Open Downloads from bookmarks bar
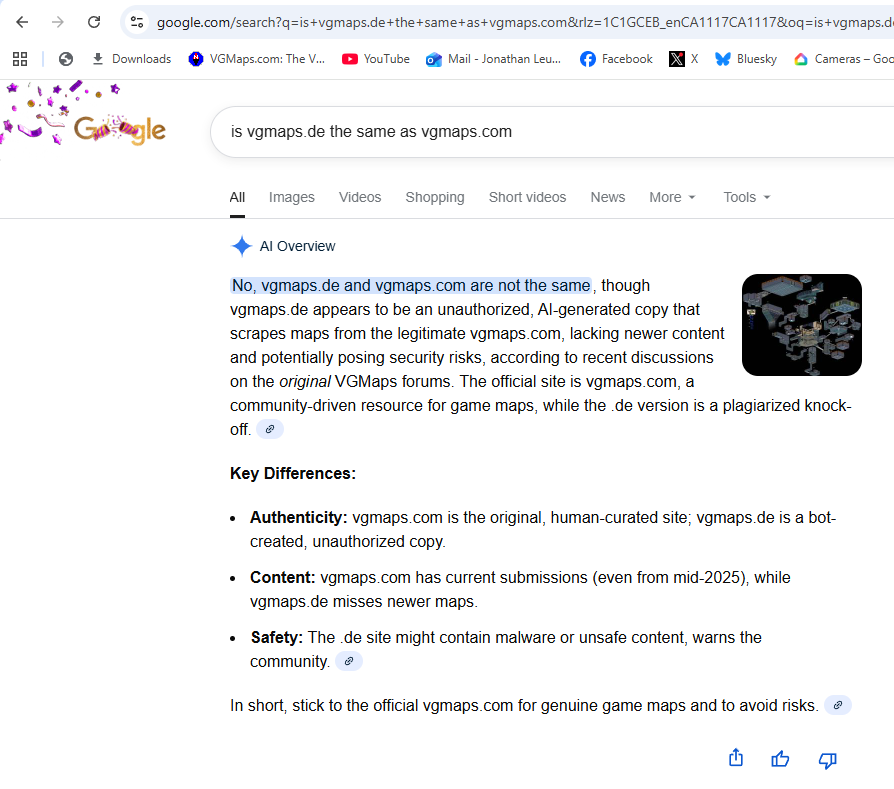Image resolution: width=894 pixels, height=789 pixels. [131, 59]
